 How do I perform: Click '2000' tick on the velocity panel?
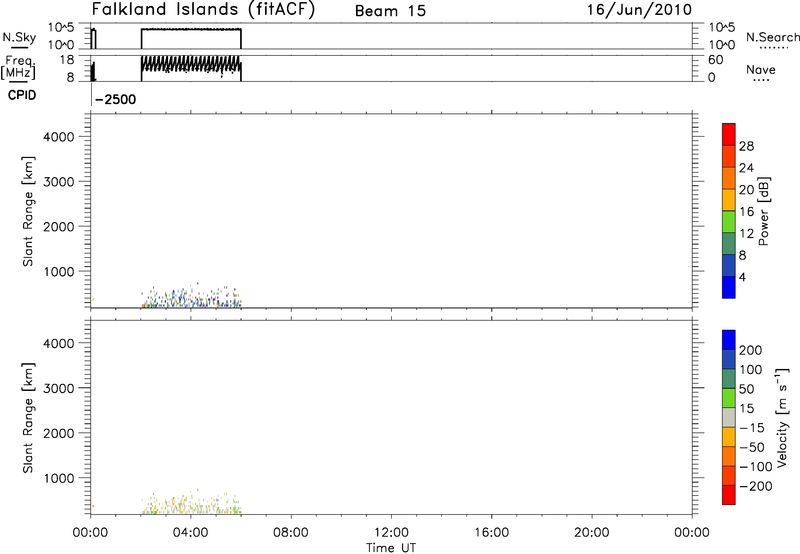coord(59,433)
